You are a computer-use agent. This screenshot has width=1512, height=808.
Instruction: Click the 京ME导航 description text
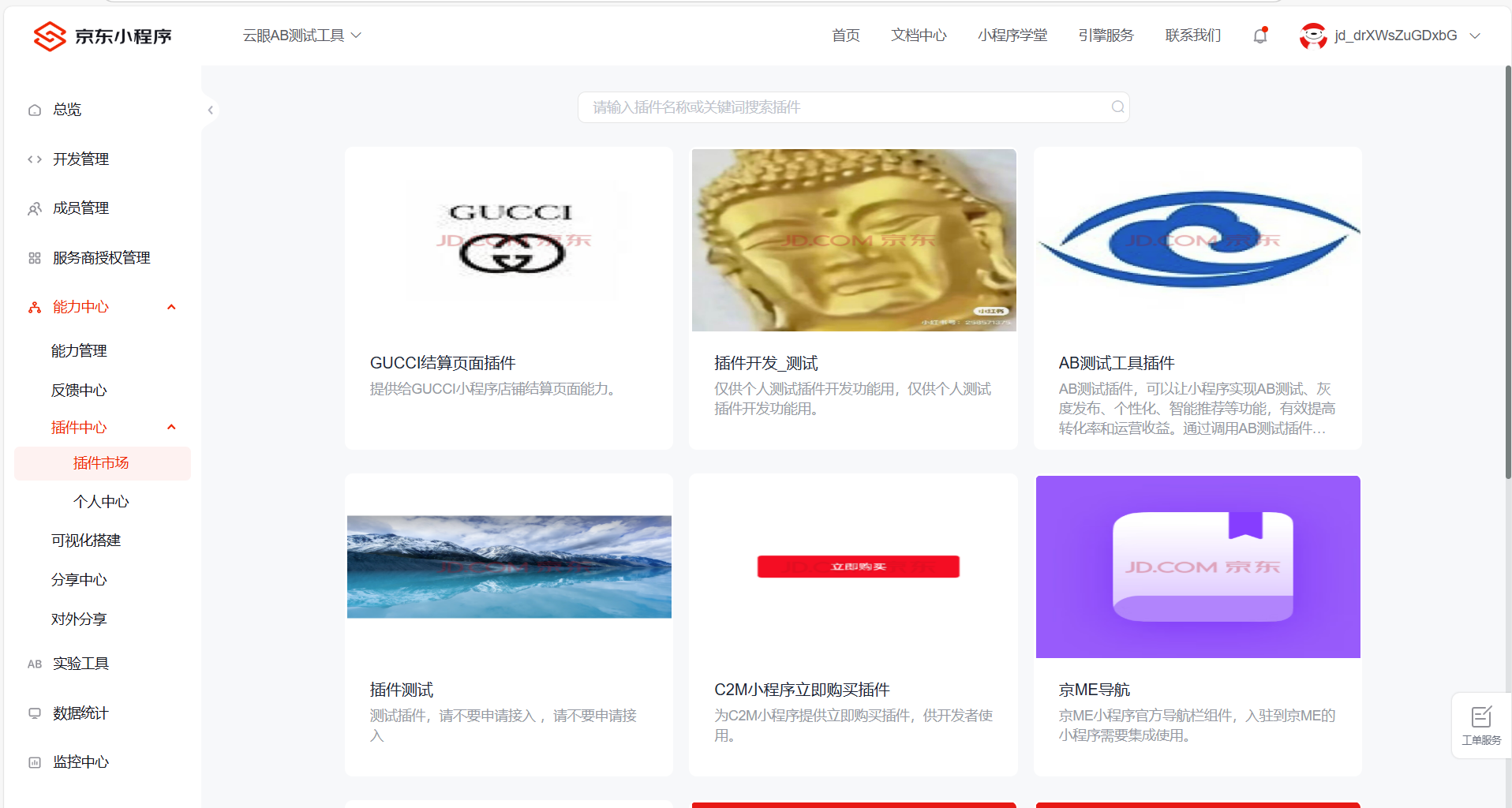tap(1196, 725)
